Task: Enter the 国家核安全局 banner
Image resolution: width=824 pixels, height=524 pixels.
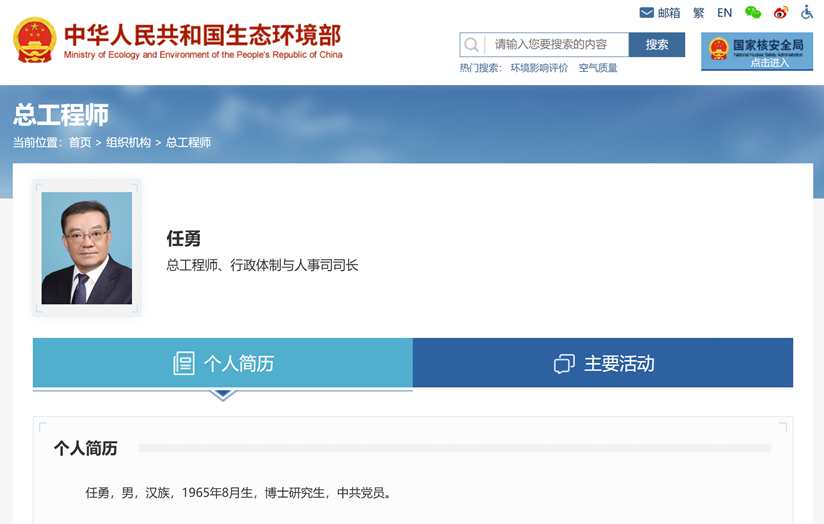Action: (756, 51)
